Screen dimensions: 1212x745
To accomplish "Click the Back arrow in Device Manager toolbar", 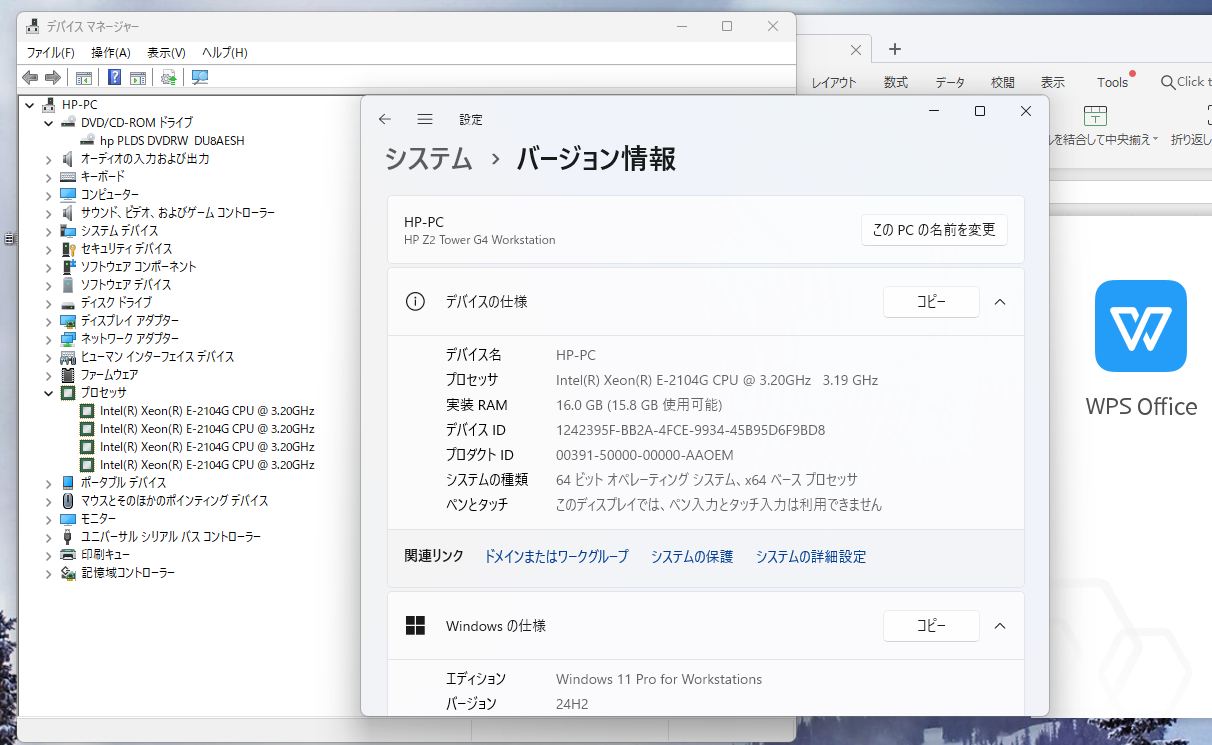I will 30,77.
